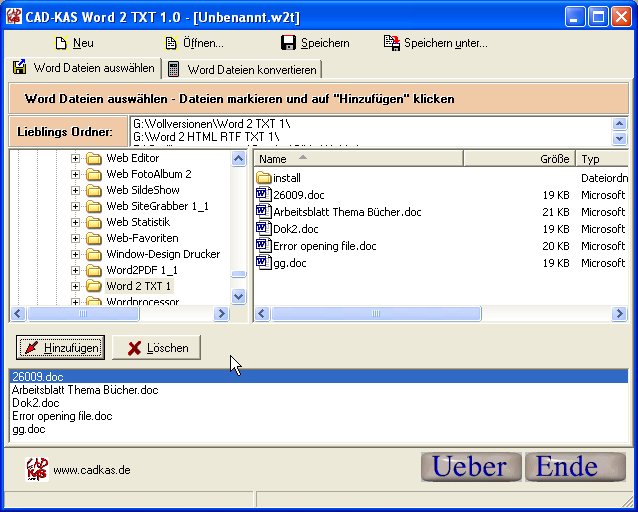Open a file with the Öffnen icon
Screen dimensions: 638x512
coord(172,43)
